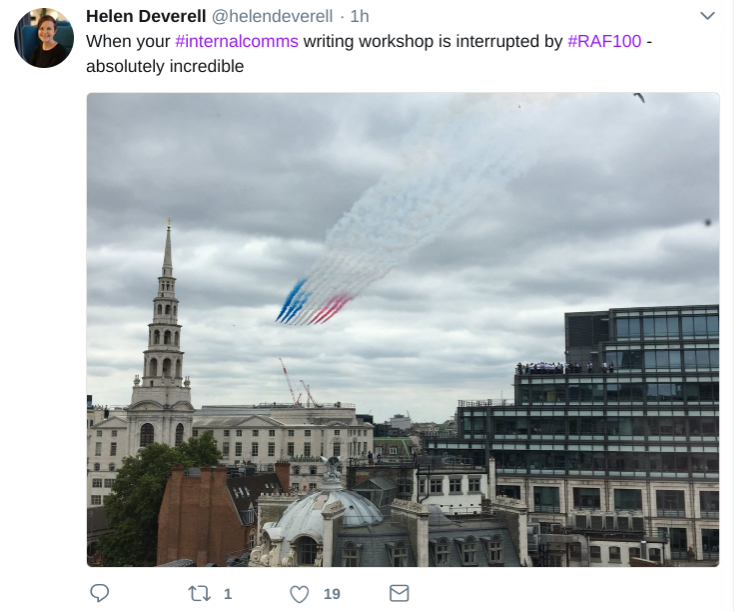Click the words 'absolutely incredible' in the tweet
The image size is (734, 612).
click(x=165, y=66)
